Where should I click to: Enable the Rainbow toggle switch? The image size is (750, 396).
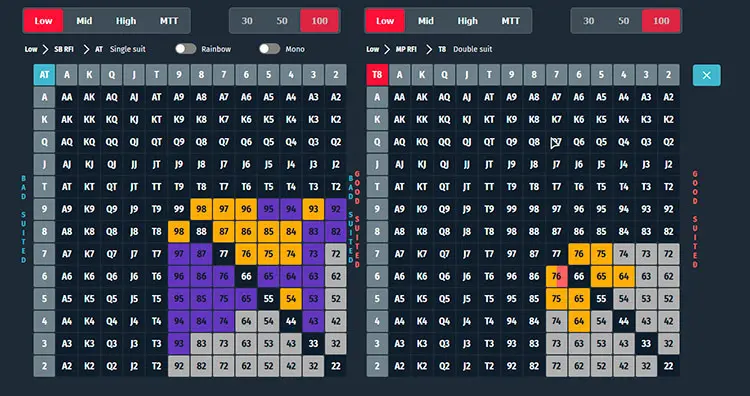click(186, 49)
